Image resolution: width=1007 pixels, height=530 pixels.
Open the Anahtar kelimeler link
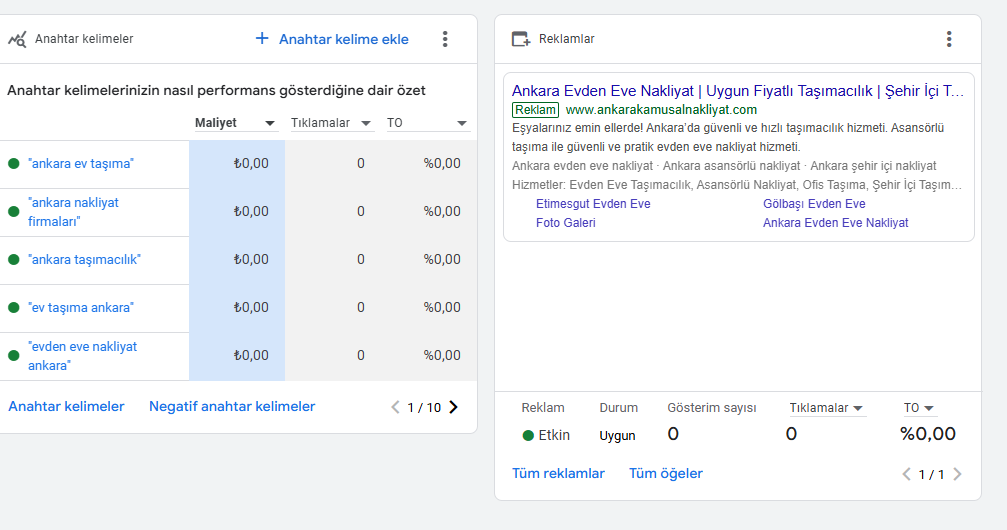66,407
